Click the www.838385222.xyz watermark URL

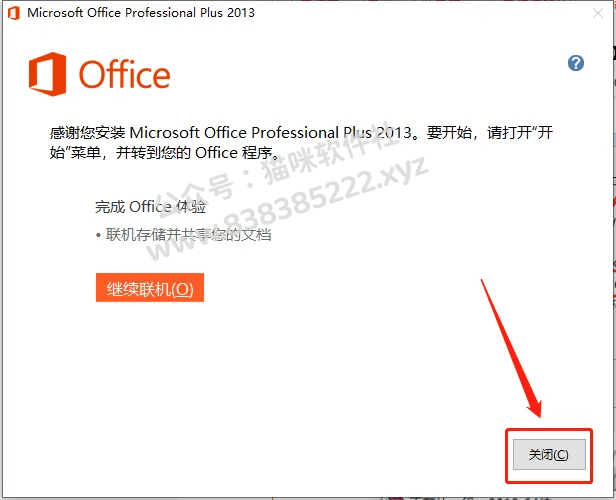(289, 208)
